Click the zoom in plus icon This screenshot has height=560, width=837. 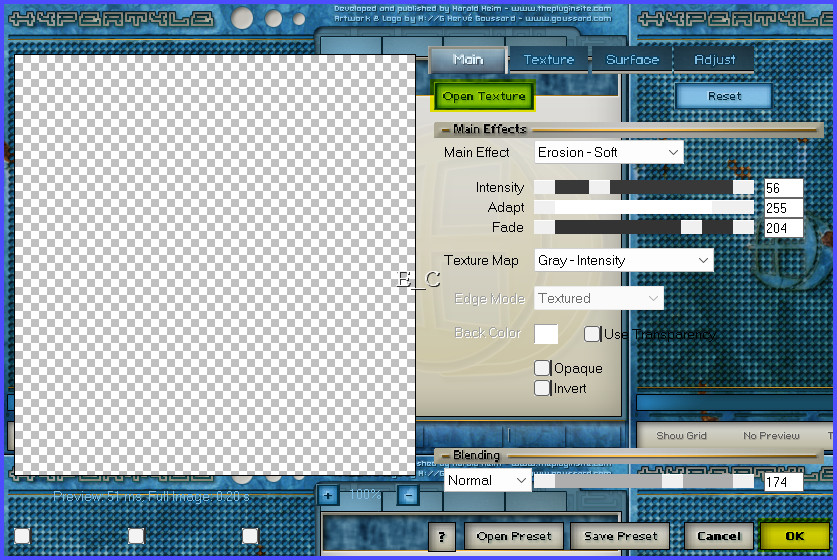pyautogui.click(x=328, y=494)
